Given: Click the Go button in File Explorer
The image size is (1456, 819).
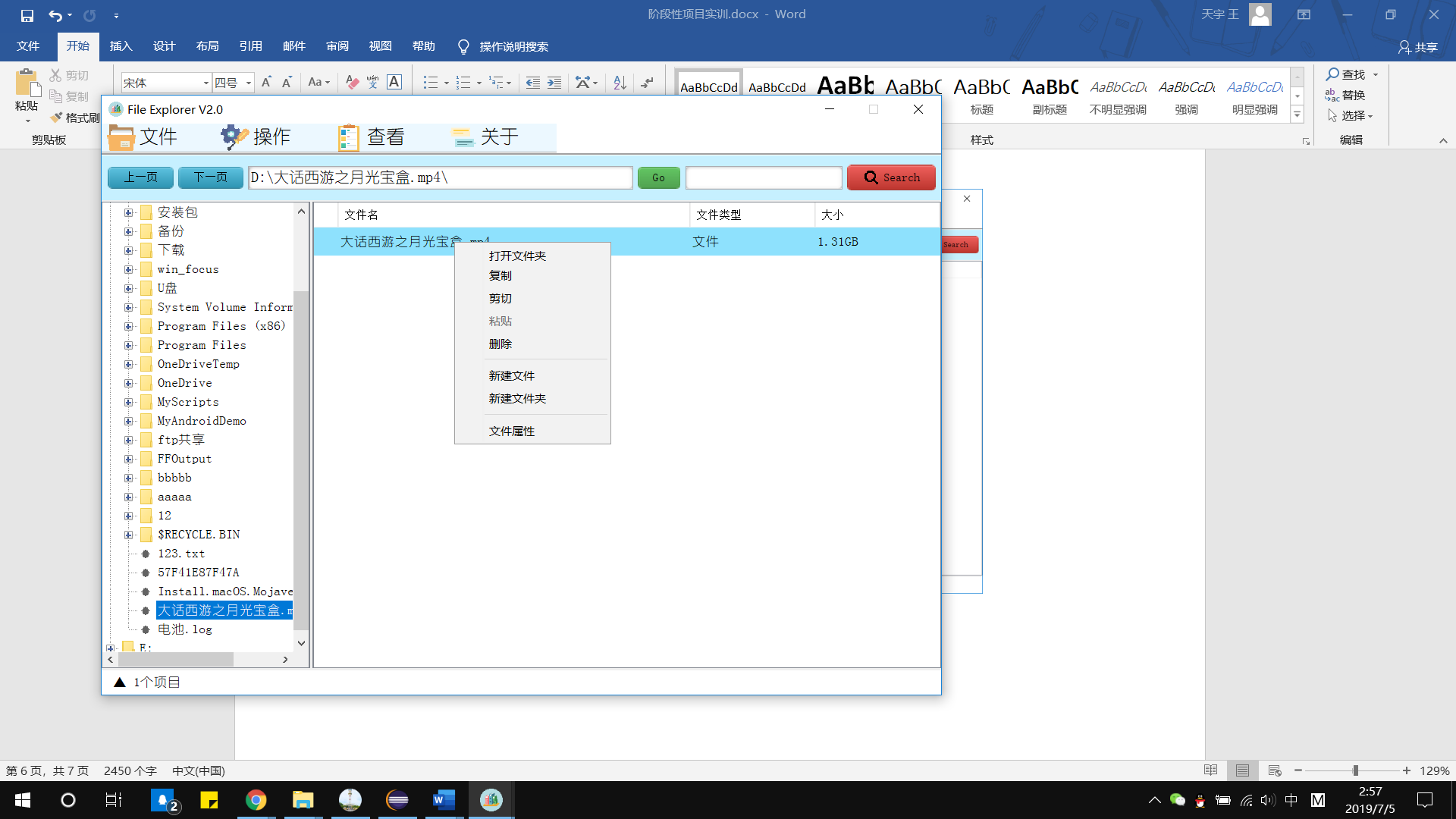Looking at the screenshot, I should tap(658, 177).
